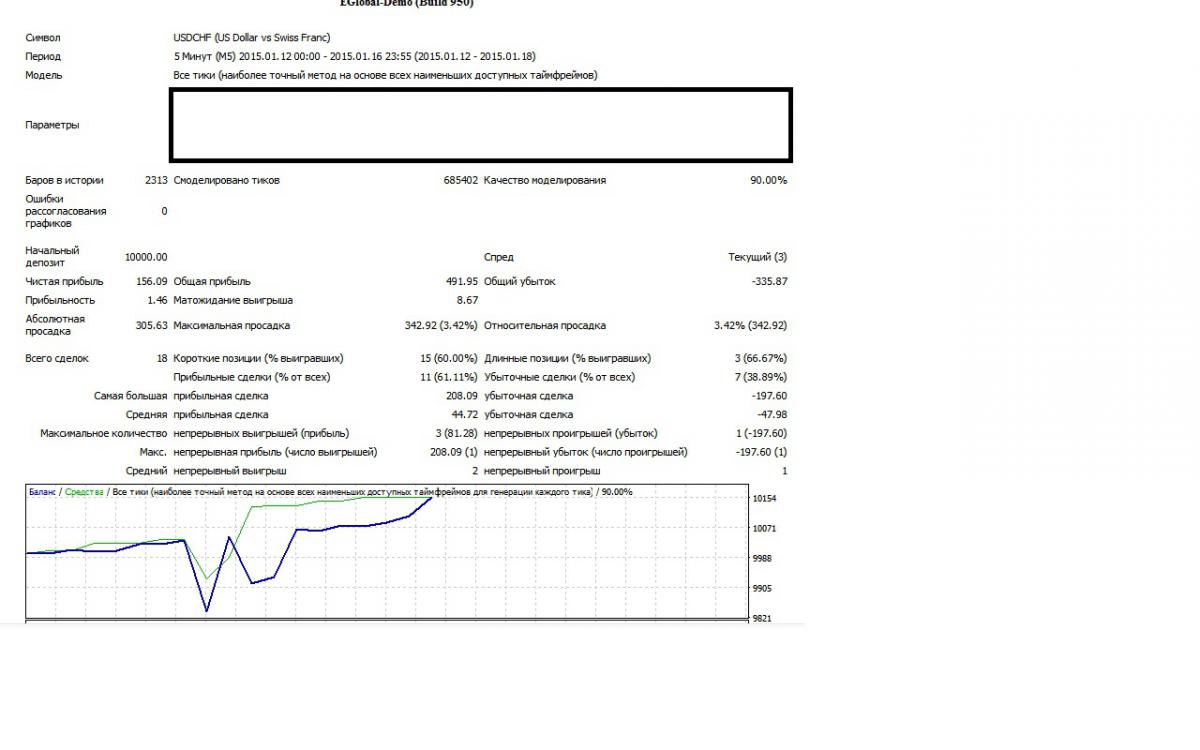Click the "Начальный депозит" label
Screen dimensions: 1200x750
point(52,257)
